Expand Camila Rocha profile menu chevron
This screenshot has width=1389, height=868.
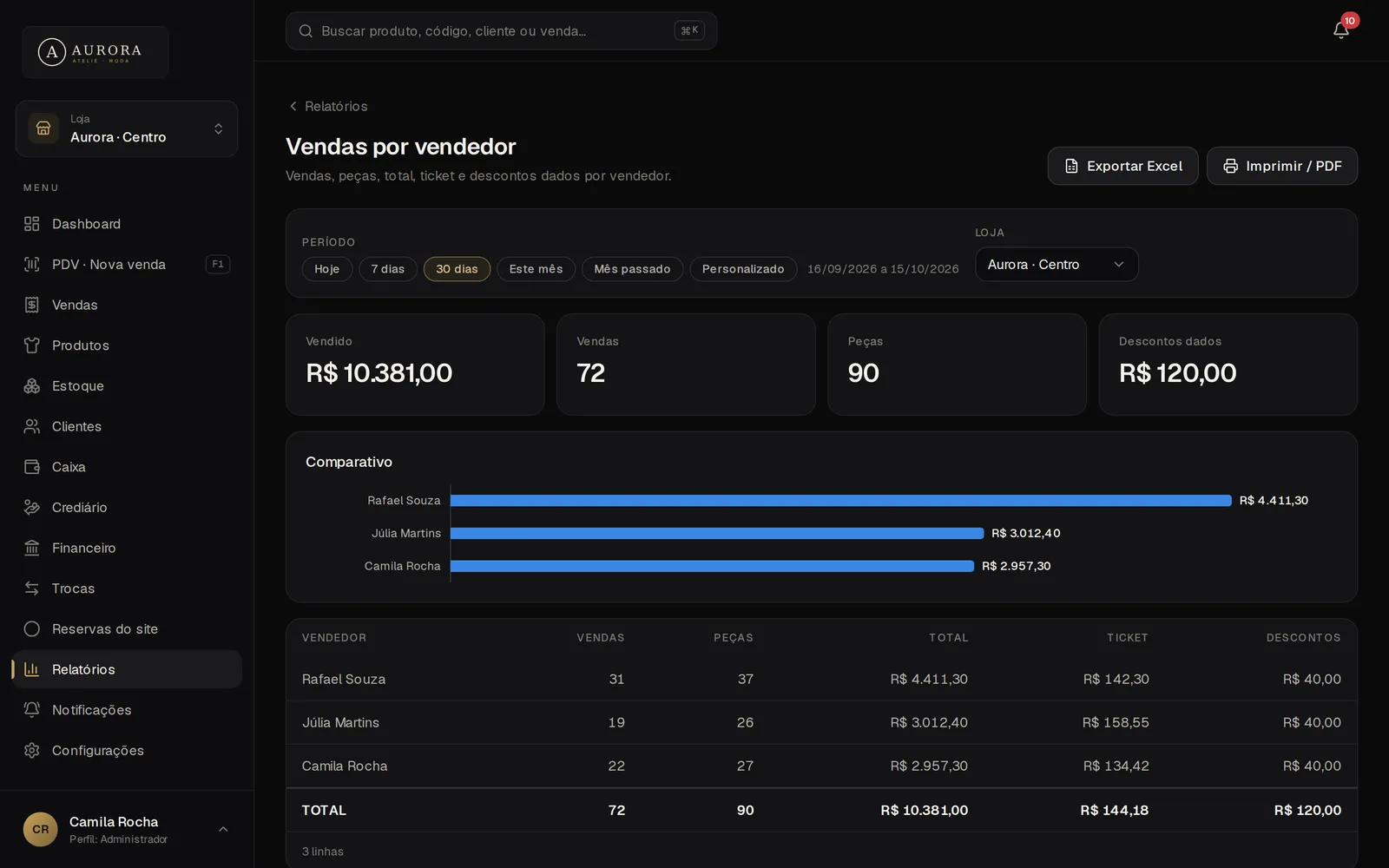click(x=223, y=830)
